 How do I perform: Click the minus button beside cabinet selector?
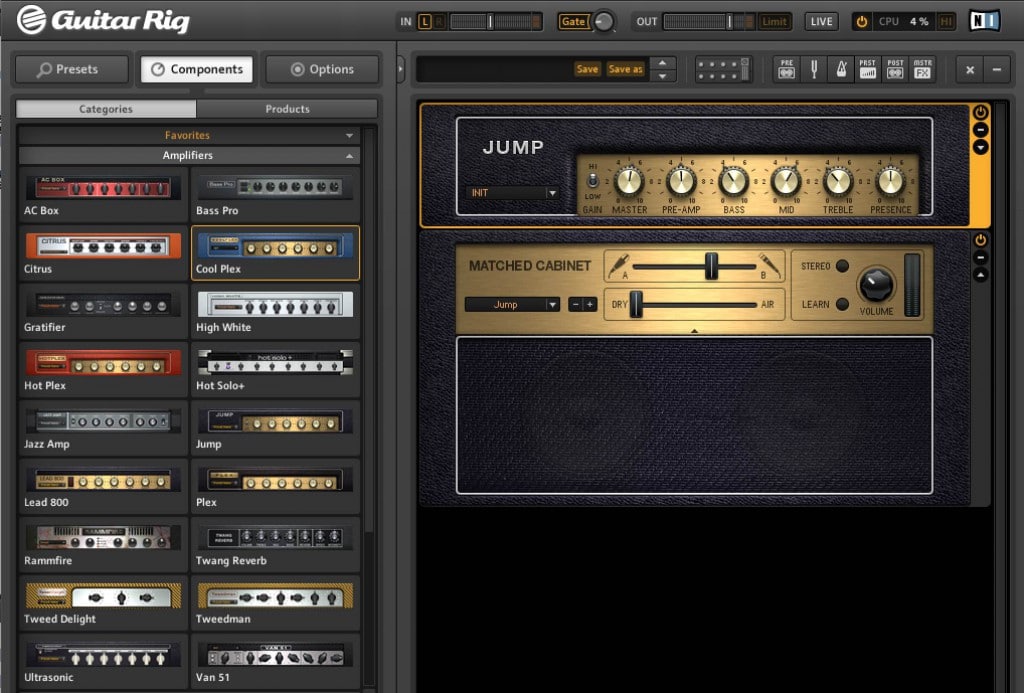tap(575, 304)
